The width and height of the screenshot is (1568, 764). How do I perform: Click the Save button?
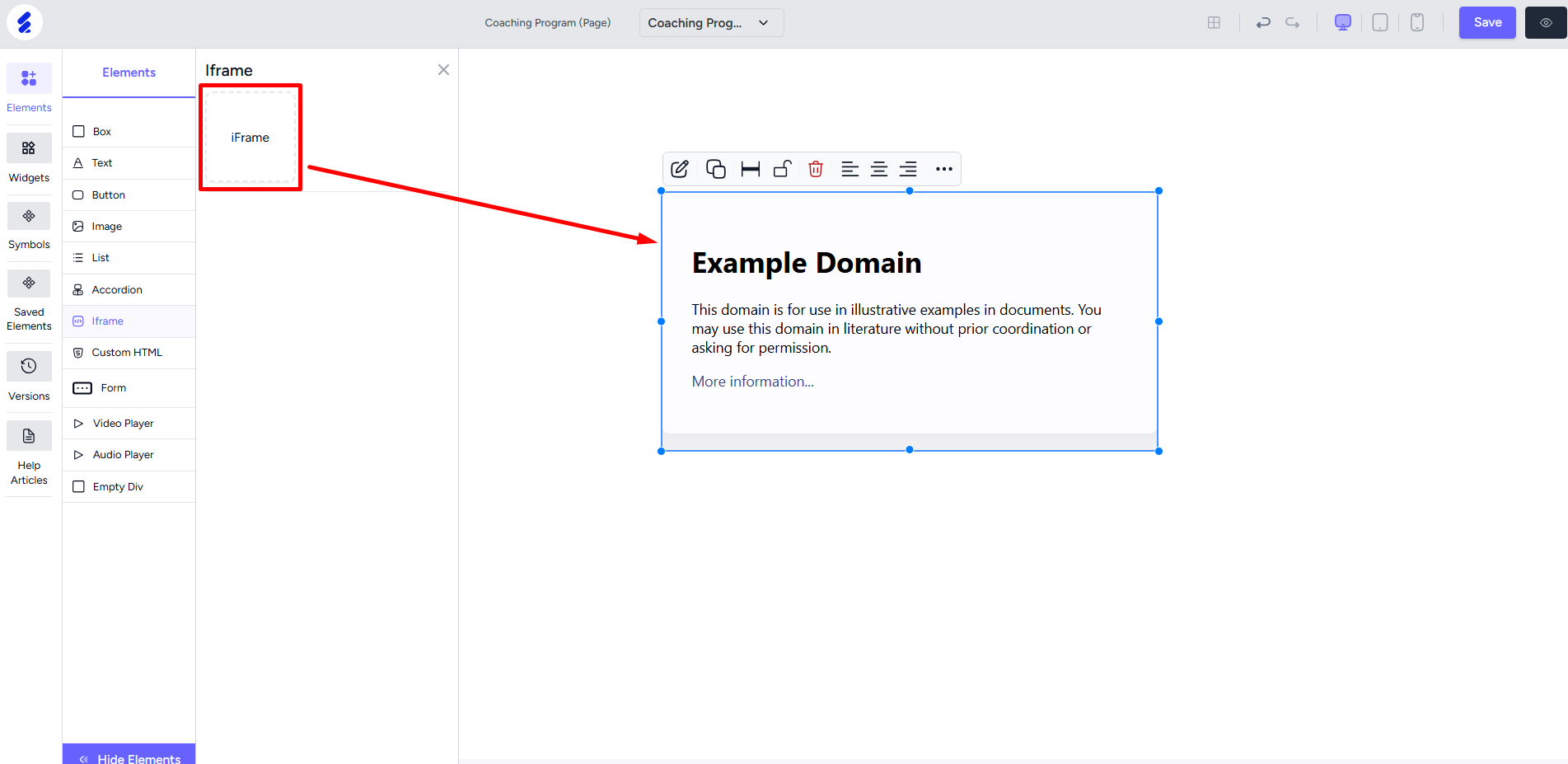click(x=1487, y=23)
